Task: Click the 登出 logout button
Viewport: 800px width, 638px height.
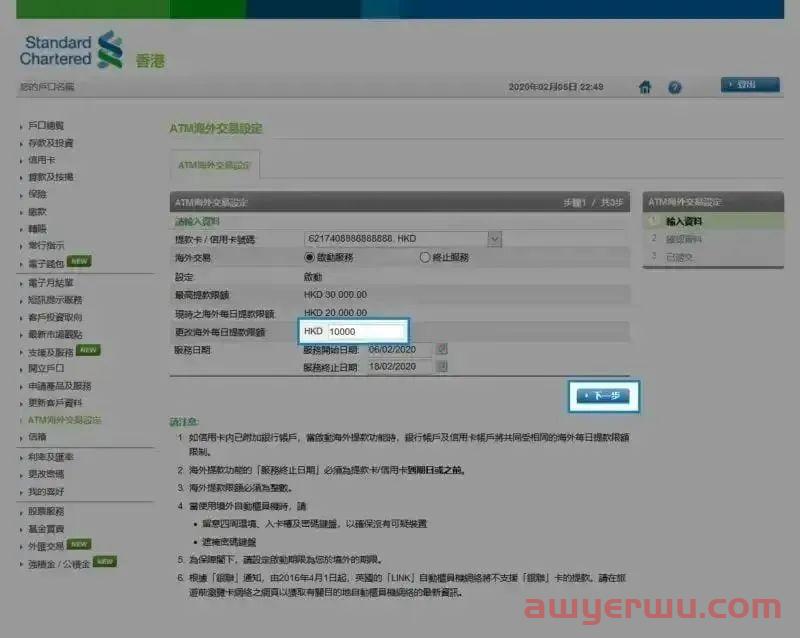Action: coord(750,85)
